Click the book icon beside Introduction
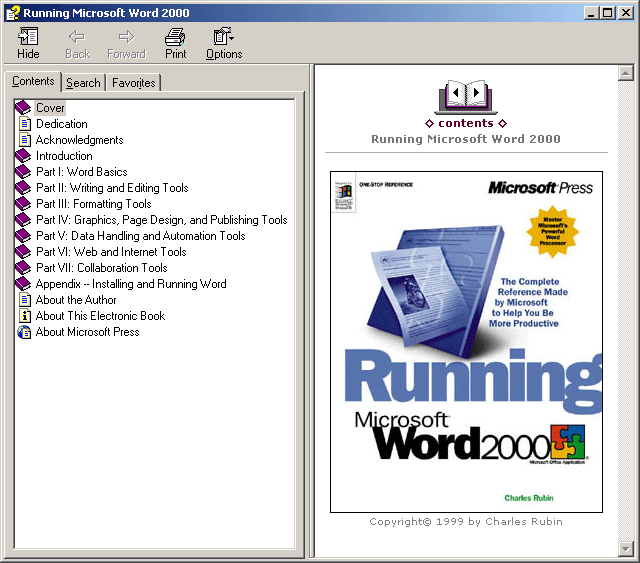The height and width of the screenshot is (563, 640). point(23,156)
